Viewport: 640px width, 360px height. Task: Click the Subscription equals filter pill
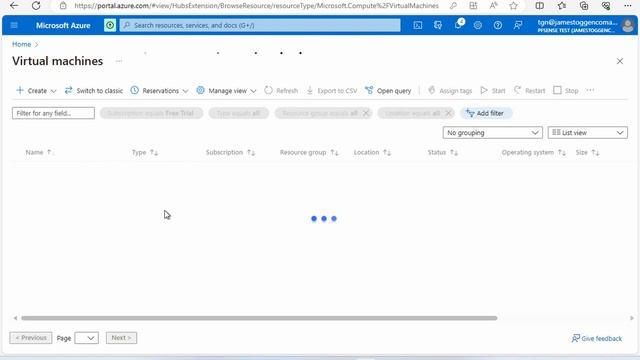[x=151, y=113]
